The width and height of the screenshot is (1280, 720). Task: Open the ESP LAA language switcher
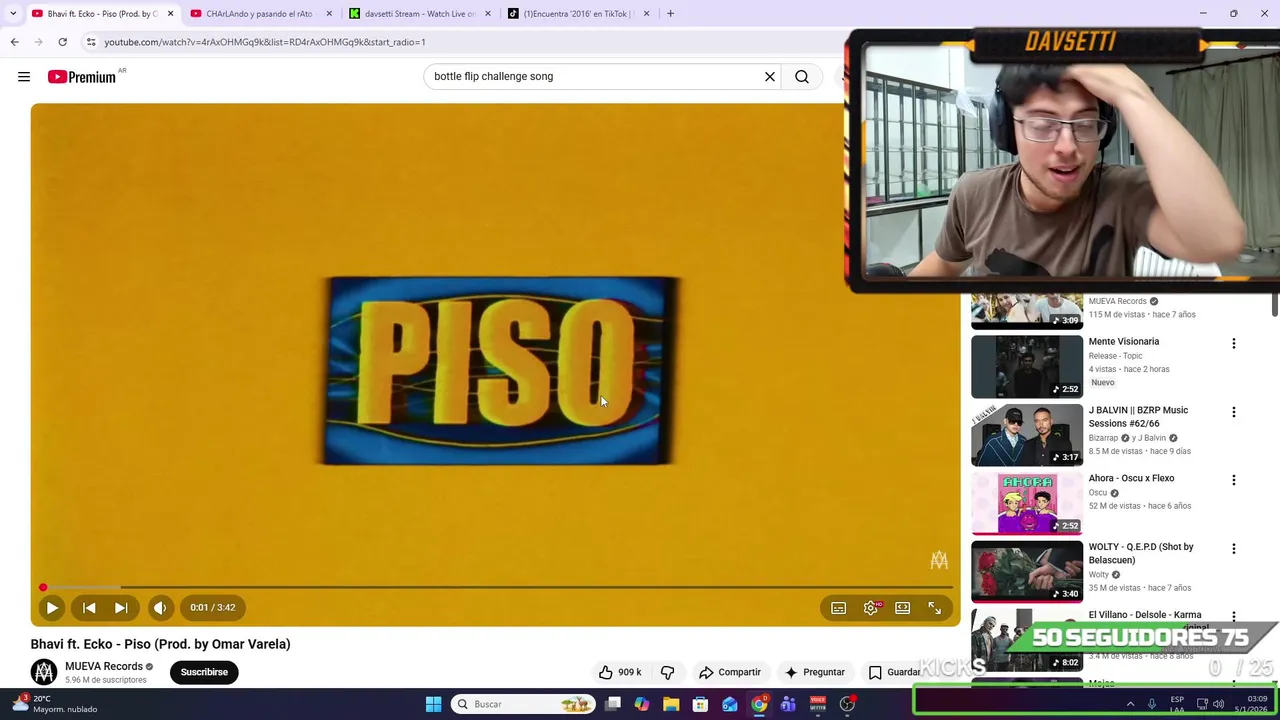pyautogui.click(x=1177, y=704)
